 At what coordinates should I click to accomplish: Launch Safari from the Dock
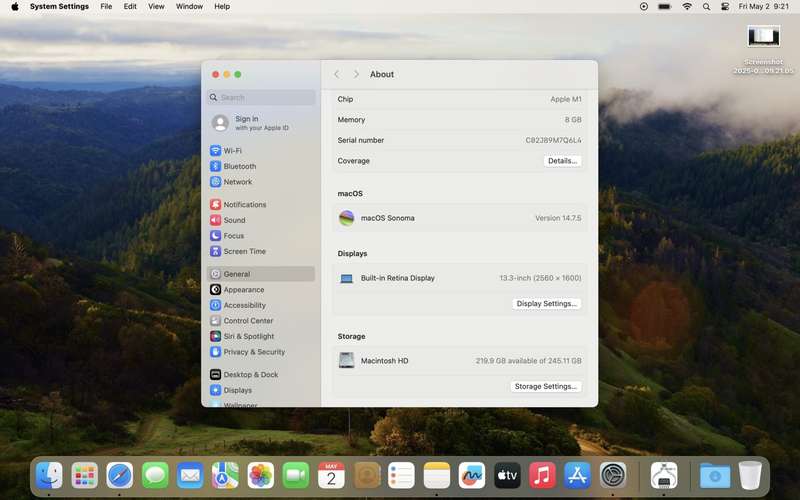tap(120, 476)
